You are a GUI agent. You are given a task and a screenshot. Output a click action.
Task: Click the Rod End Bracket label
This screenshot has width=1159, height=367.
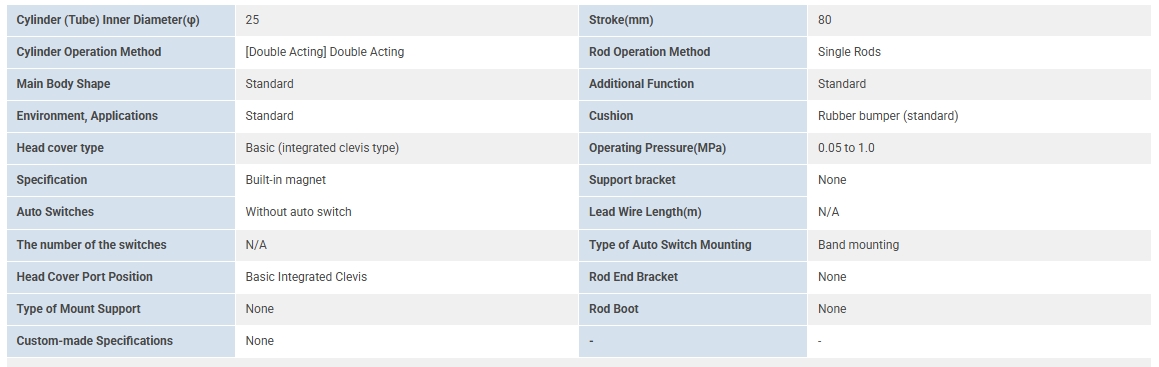point(633,277)
